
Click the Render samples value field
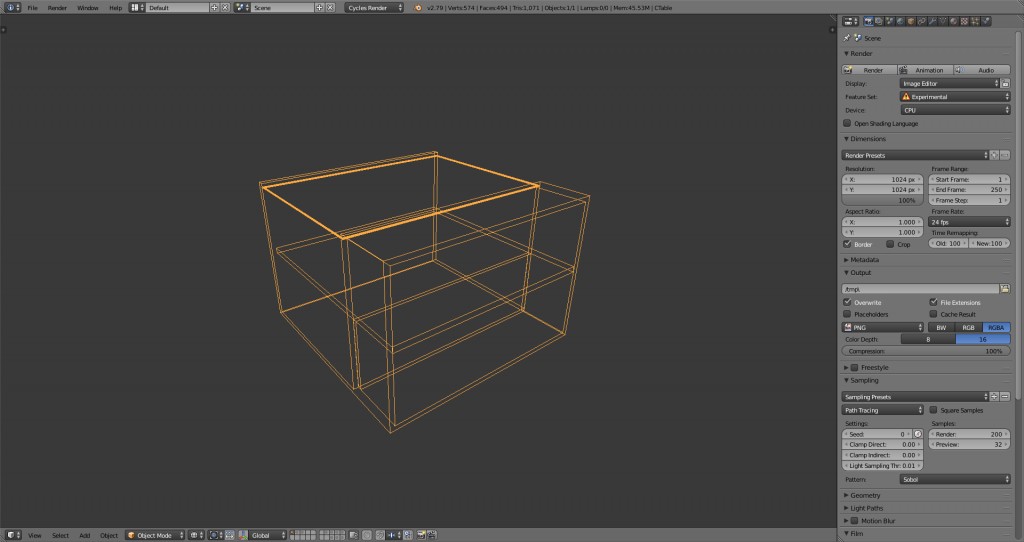(x=969, y=435)
